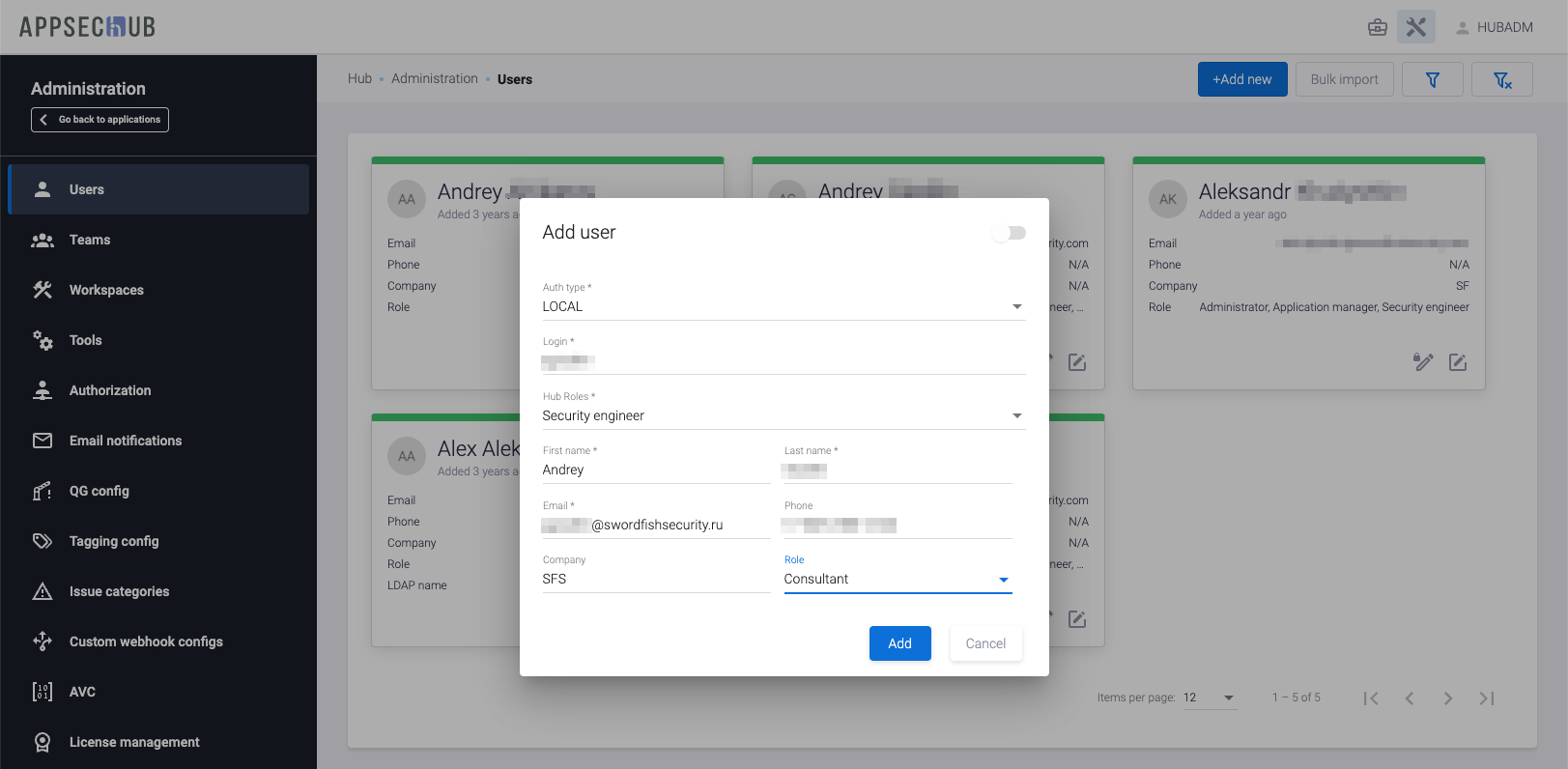Open Workspaces section in sidebar
The width and height of the screenshot is (1568, 769).
click(x=106, y=290)
